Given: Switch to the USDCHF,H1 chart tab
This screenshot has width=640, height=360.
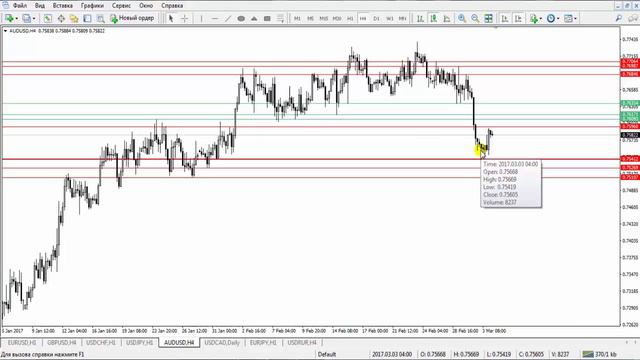Looking at the screenshot, I should click(x=101, y=342).
